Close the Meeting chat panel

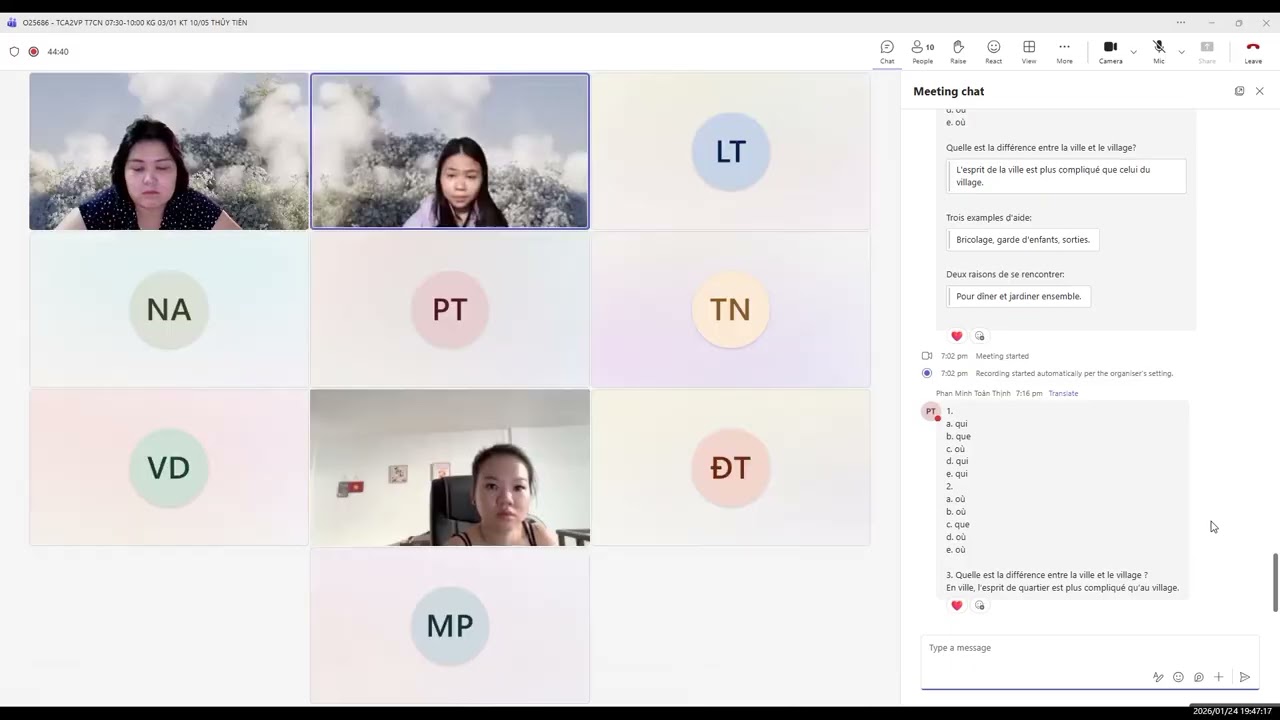click(x=1259, y=91)
